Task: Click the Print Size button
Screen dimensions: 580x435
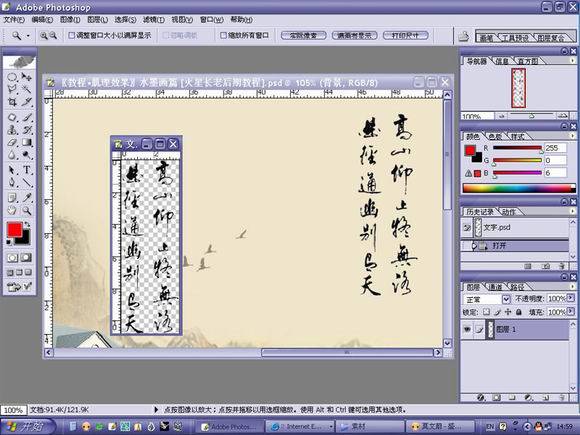Action: [x=405, y=36]
